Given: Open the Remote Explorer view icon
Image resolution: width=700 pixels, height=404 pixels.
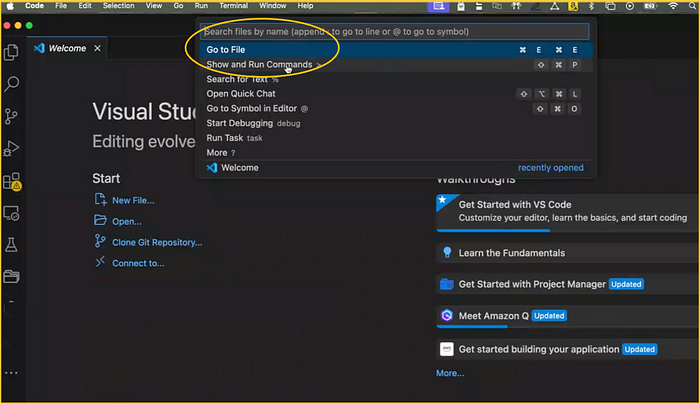Looking at the screenshot, I should (x=12, y=213).
